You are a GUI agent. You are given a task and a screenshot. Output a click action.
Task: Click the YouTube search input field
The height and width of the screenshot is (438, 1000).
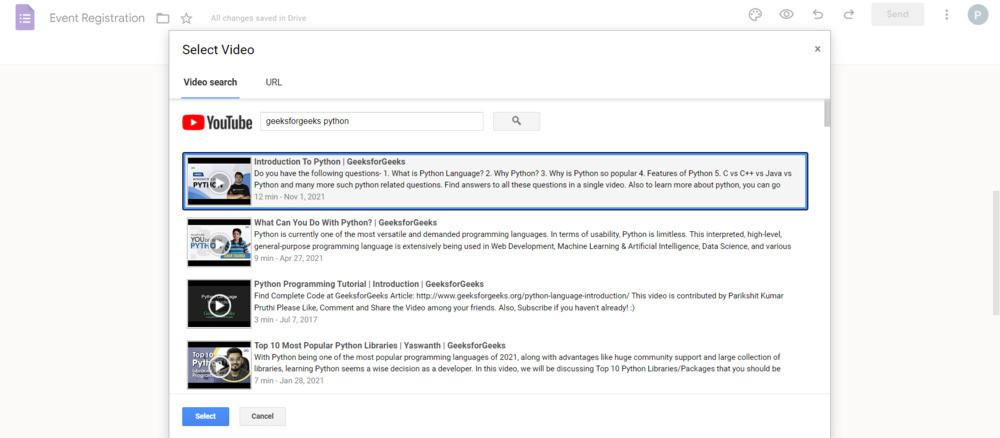(372, 121)
